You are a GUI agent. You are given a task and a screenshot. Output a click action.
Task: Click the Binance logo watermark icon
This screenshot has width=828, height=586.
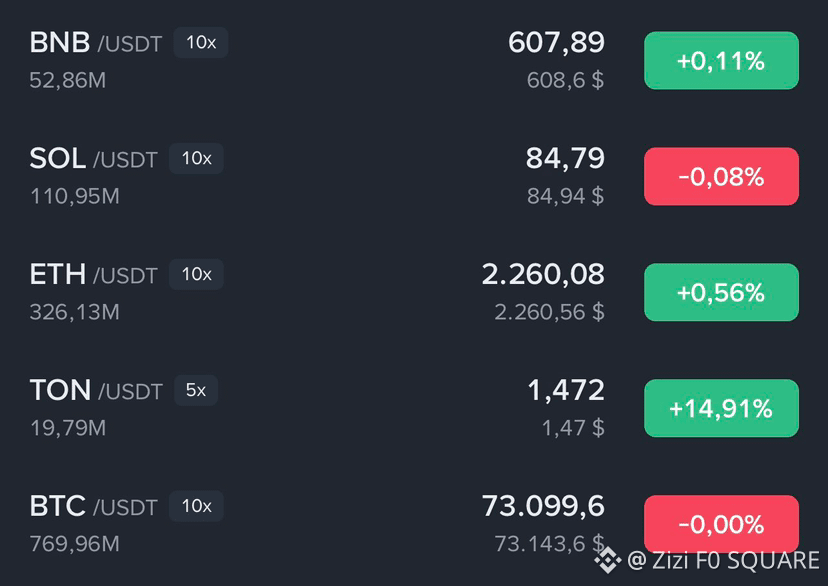[607, 560]
